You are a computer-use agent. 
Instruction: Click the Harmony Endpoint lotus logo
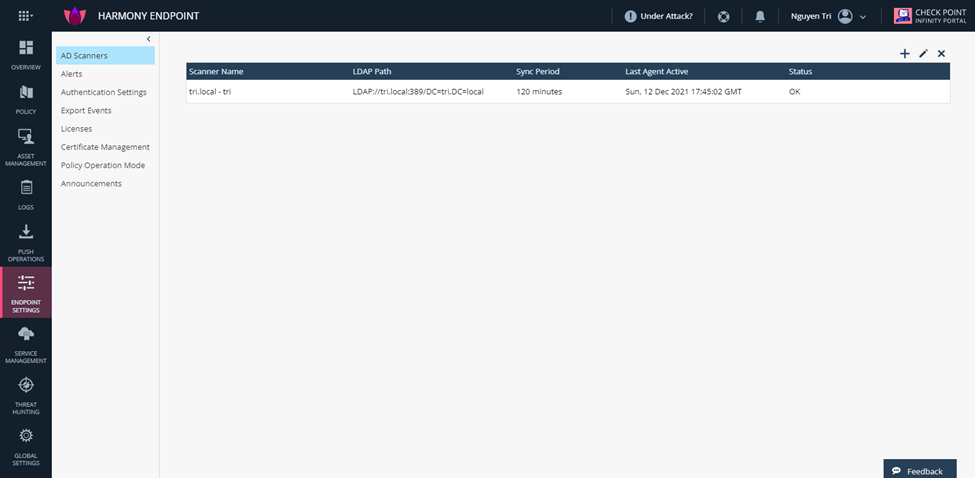point(75,16)
